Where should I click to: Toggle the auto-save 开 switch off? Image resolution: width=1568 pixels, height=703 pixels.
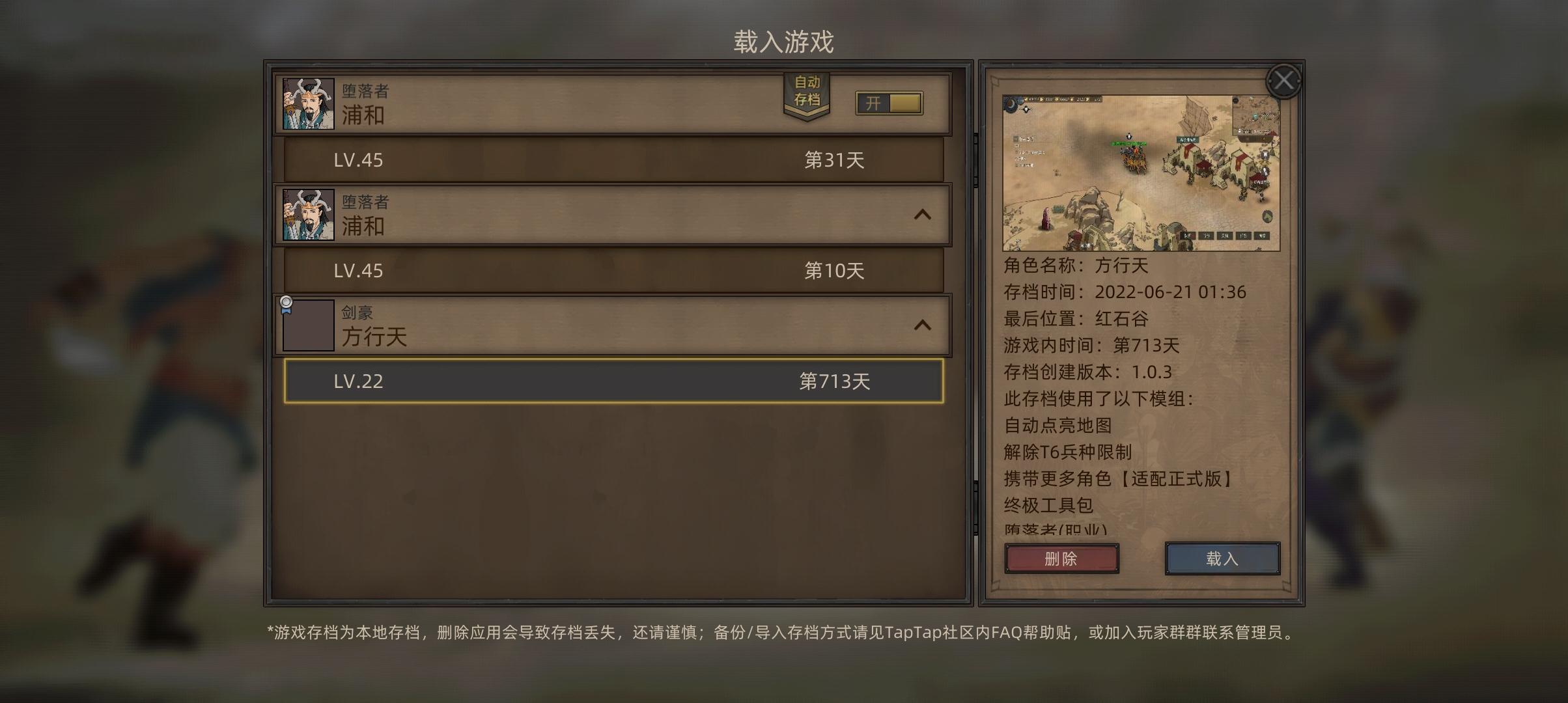coord(889,103)
